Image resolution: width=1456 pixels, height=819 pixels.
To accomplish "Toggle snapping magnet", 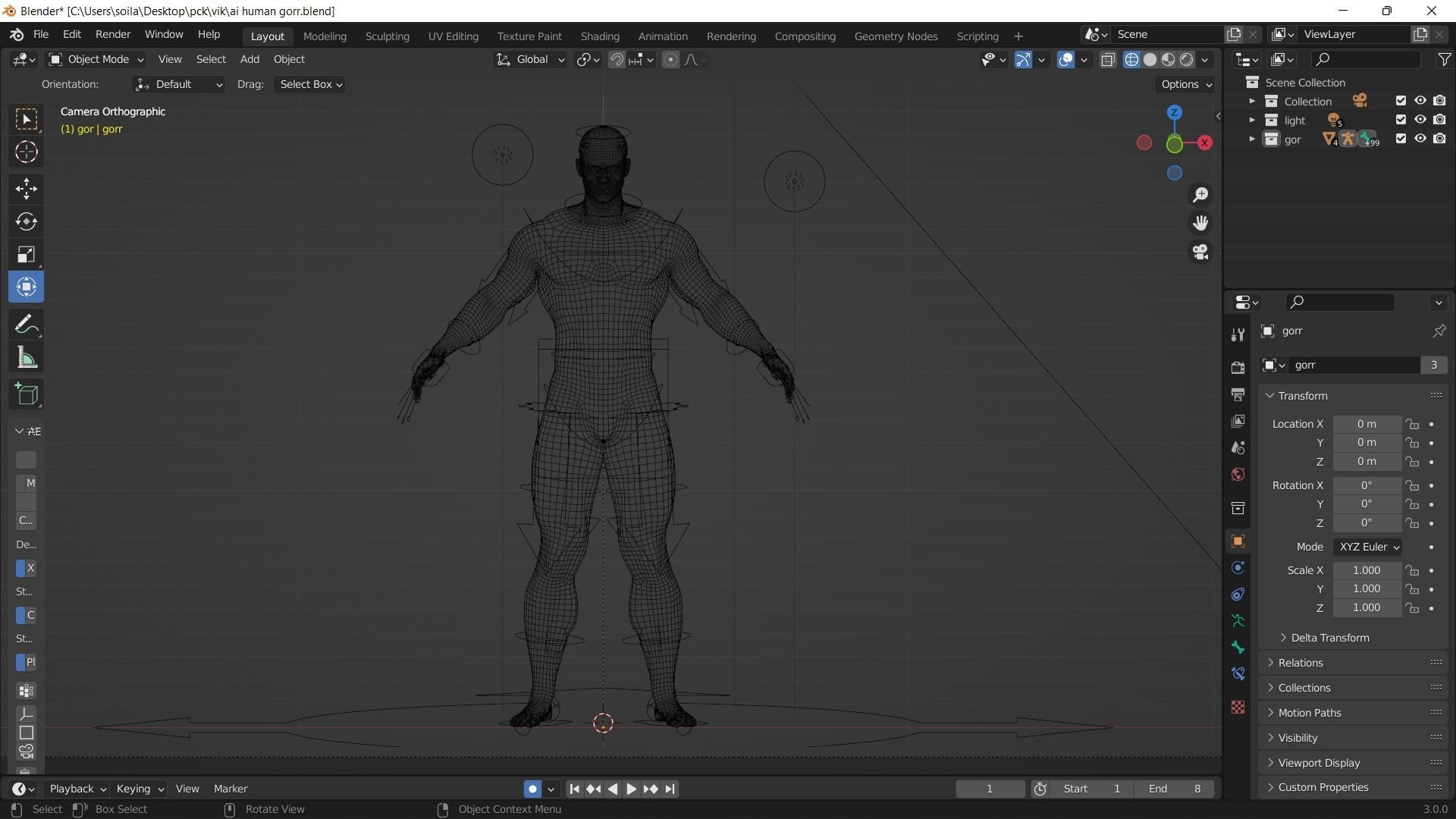I will (x=617, y=59).
